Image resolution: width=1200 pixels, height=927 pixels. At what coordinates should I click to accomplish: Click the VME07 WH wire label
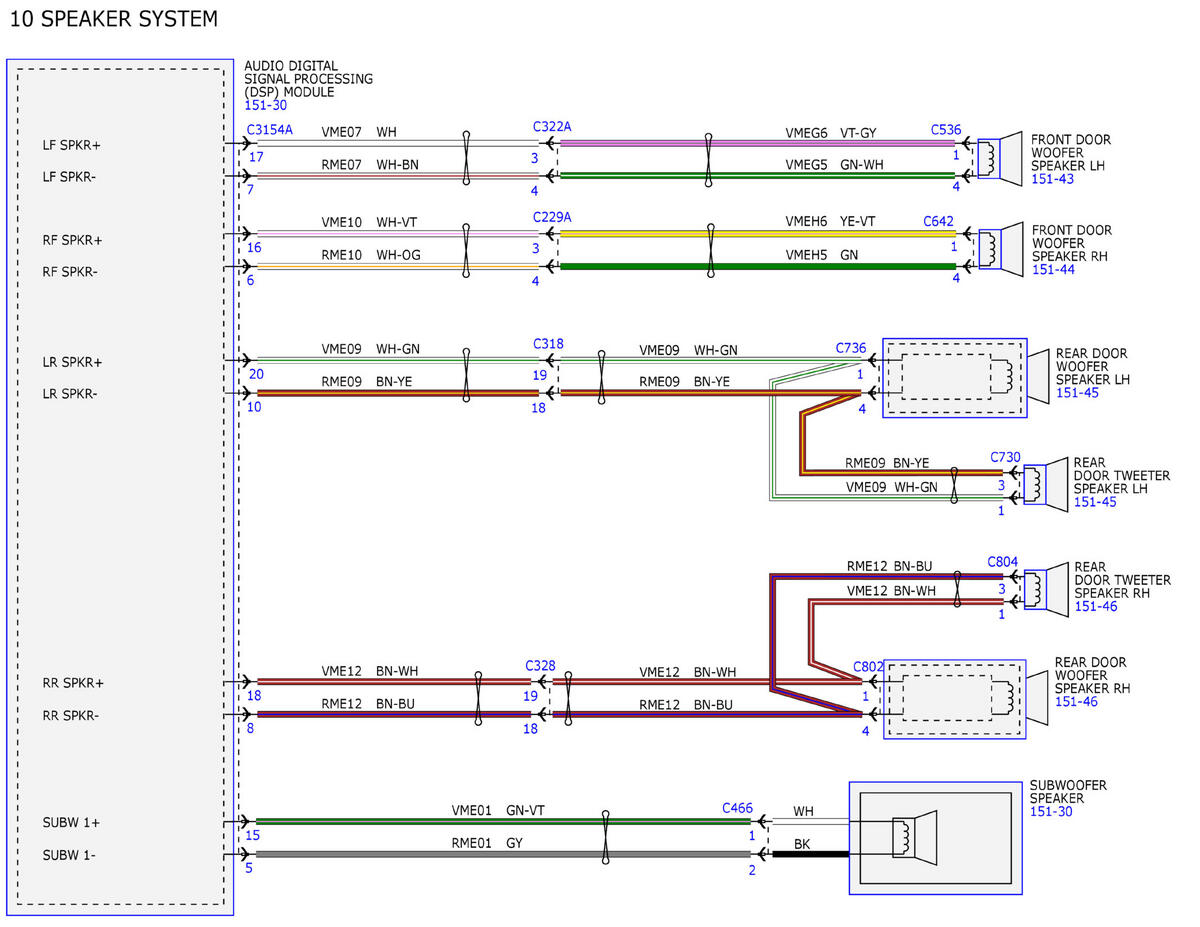point(359,132)
